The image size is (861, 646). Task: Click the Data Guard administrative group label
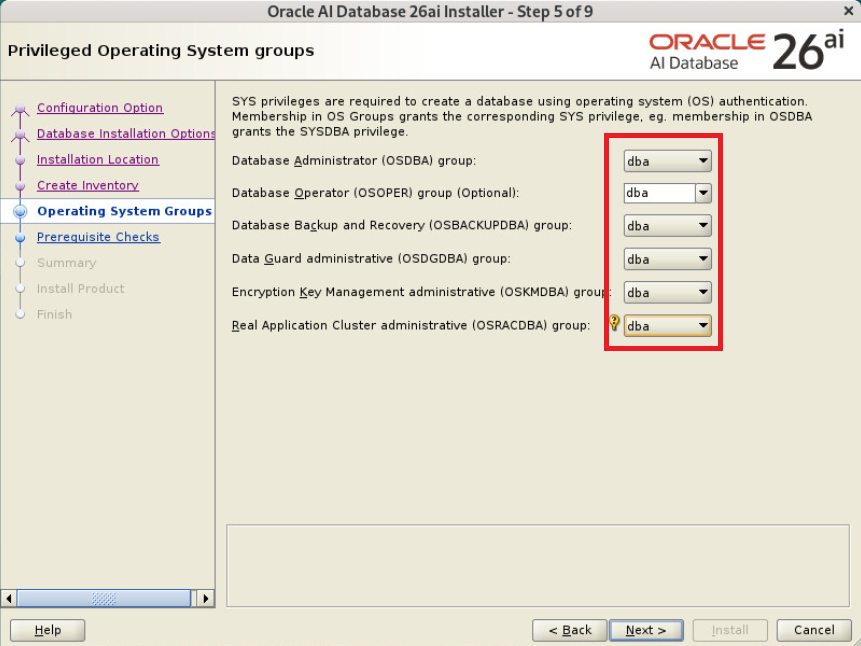(371, 259)
